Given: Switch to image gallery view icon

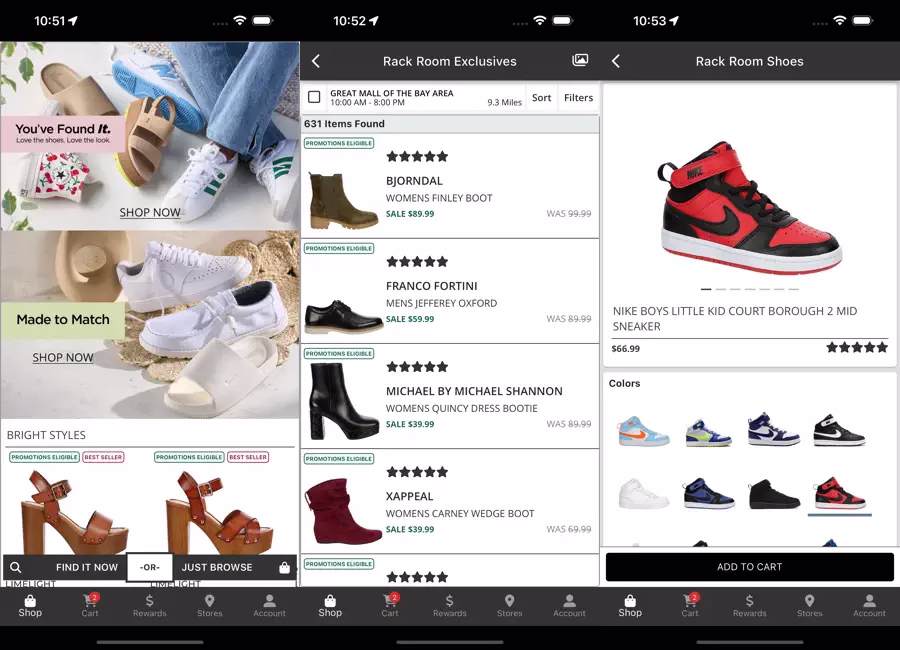Looking at the screenshot, I should point(580,60).
